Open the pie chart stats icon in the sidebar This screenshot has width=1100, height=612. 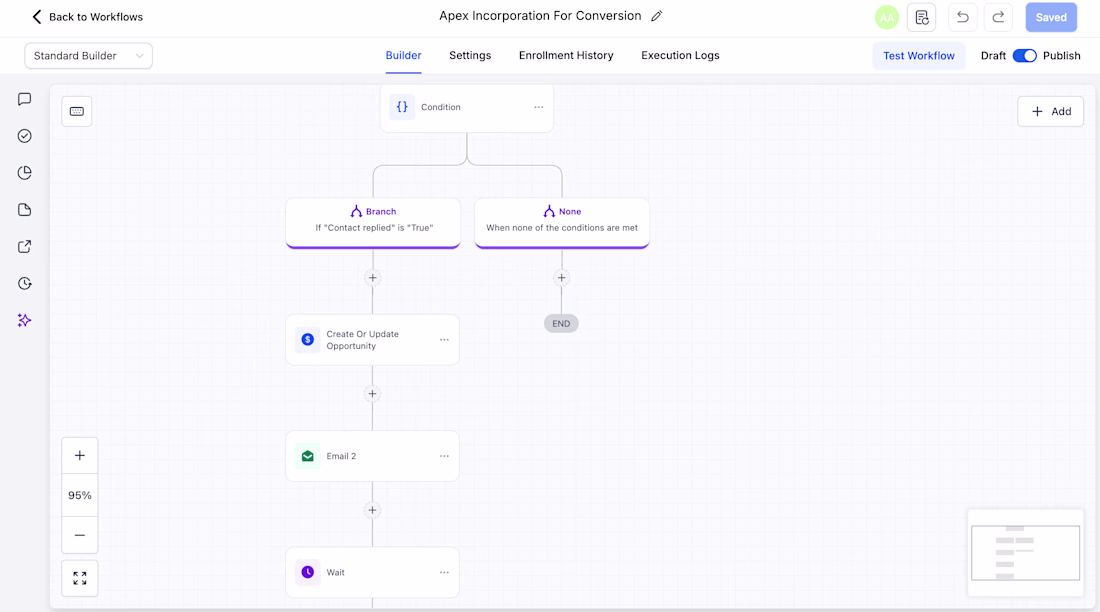coord(25,173)
